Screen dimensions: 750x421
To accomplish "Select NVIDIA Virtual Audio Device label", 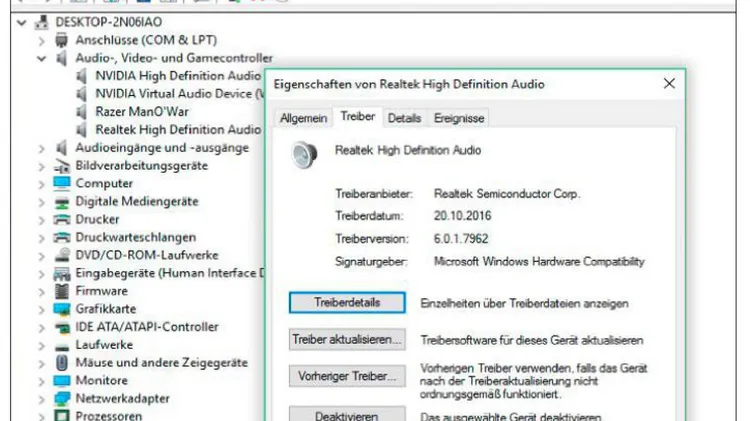I will point(179,94).
